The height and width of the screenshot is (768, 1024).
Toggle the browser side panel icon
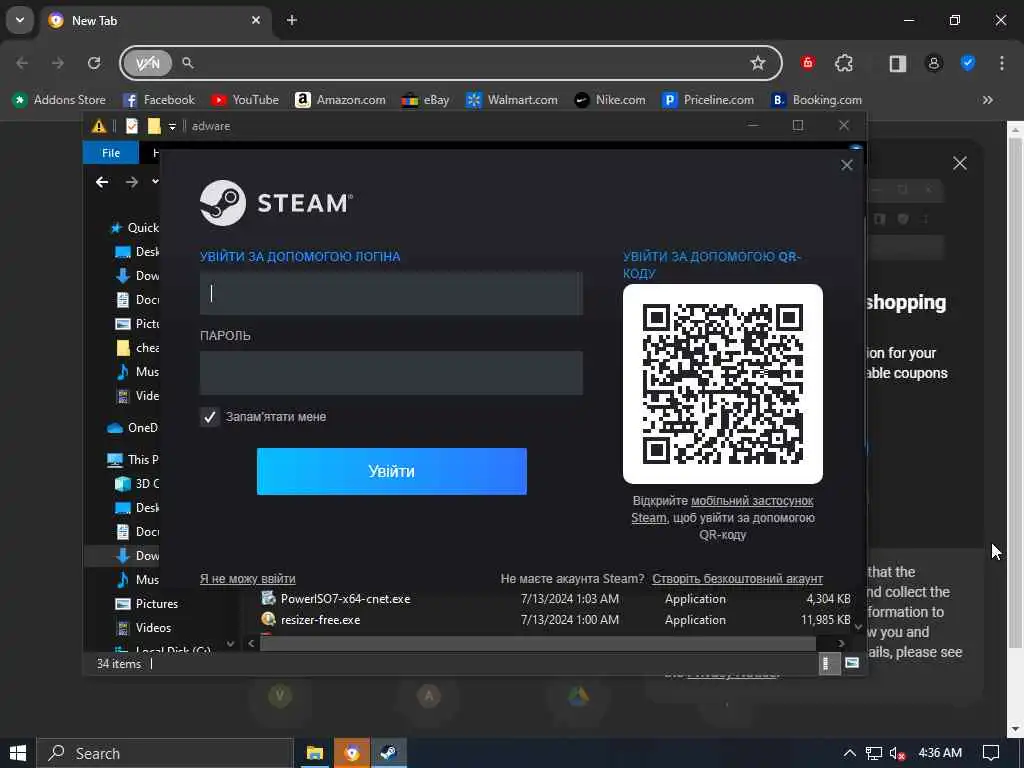pyautogui.click(x=898, y=63)
